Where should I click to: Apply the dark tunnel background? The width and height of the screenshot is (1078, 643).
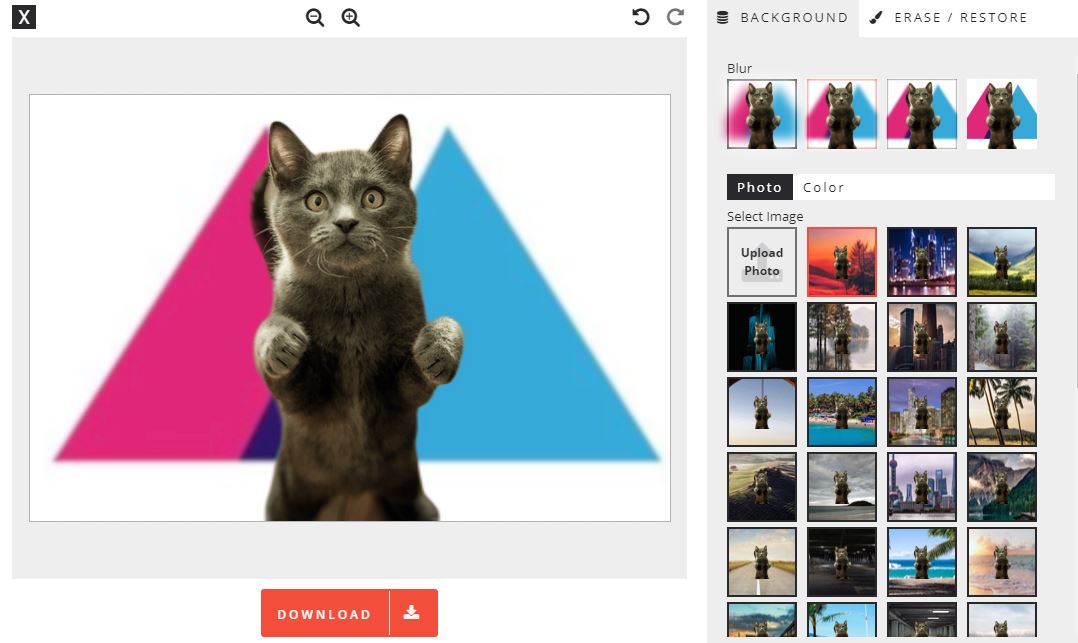pyautogui.click(x=842, y=562)
